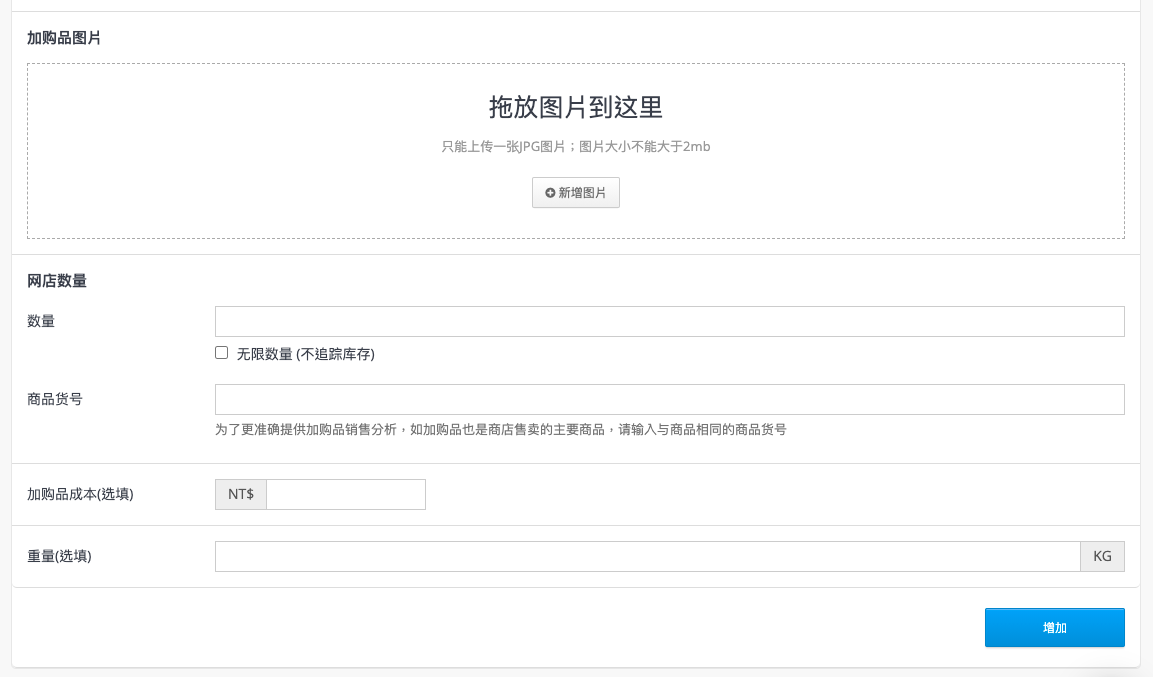Viewport: 1153px width, 677px height.
Task: Click the SKU help text below 商品货号
Action: click(x=501, y=429)
